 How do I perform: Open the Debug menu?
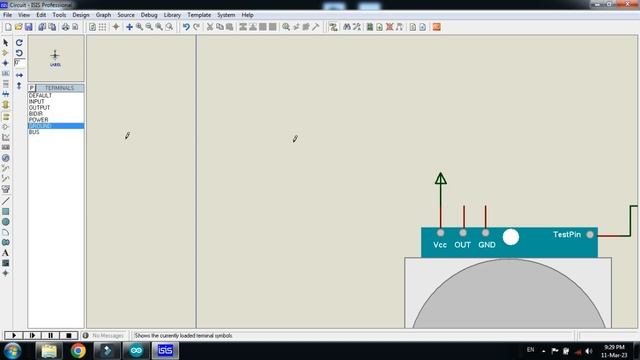149,15
